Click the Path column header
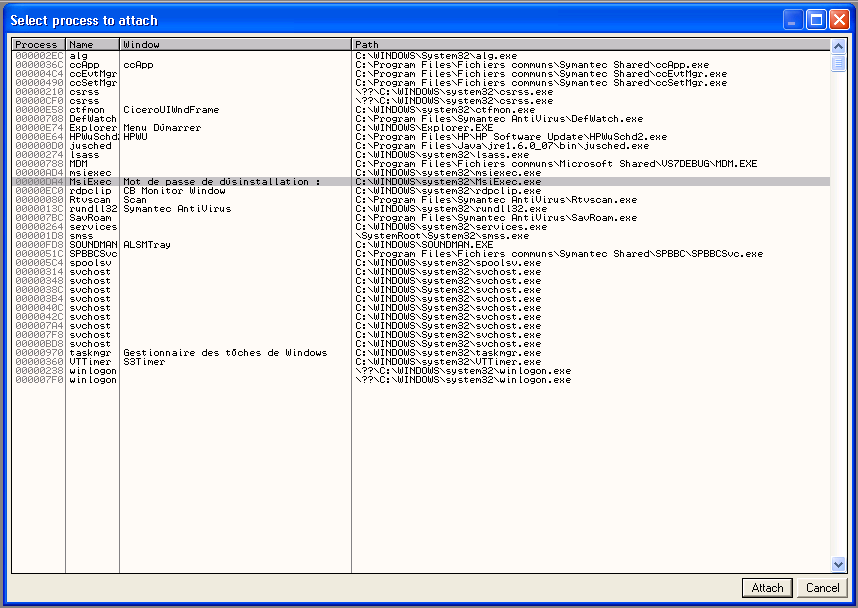 [591, 44]
